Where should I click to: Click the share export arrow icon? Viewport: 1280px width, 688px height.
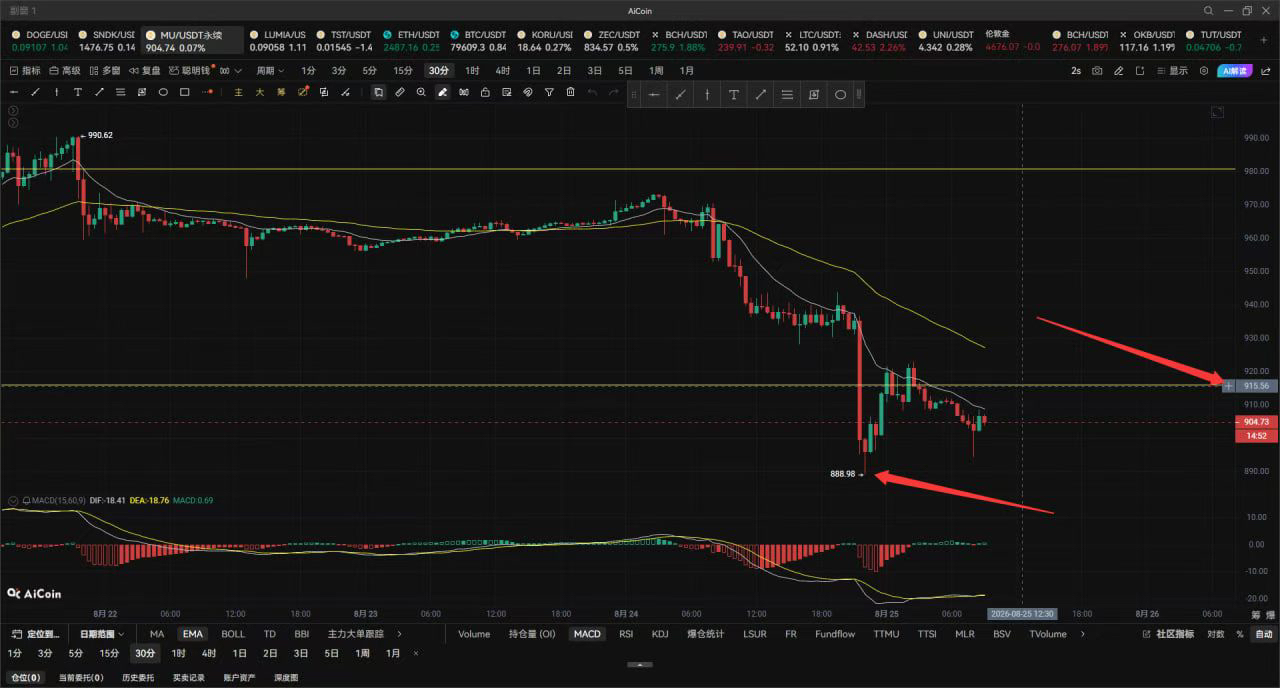tap(1265, 71)
